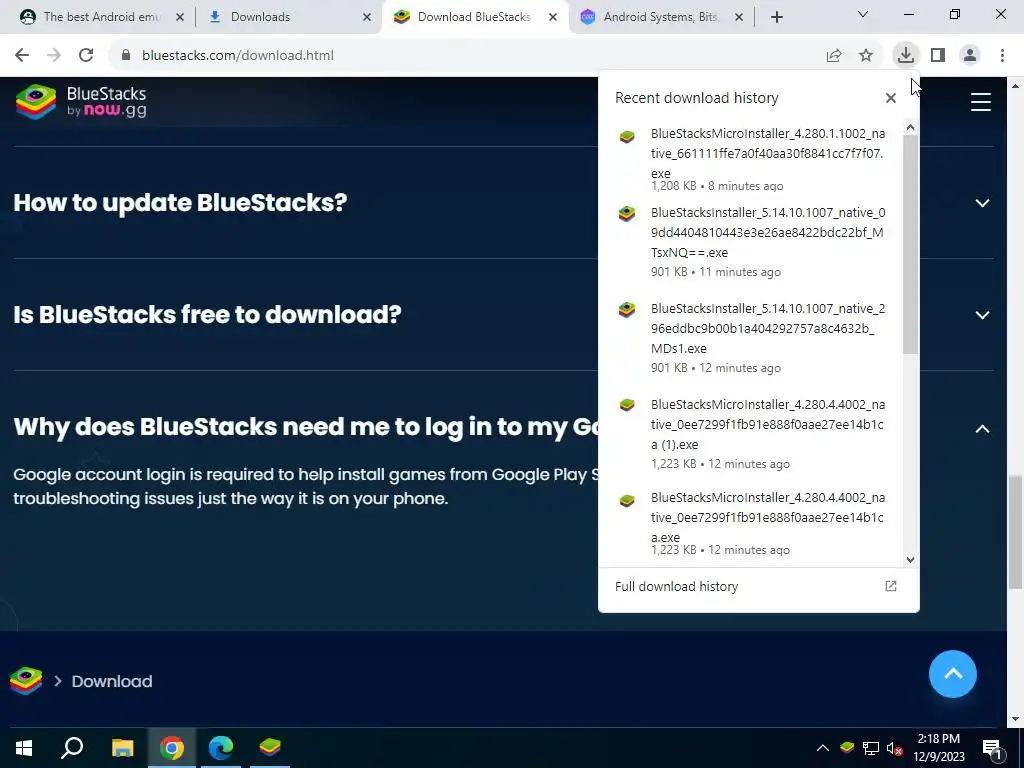The height and width of the screenshot is (768, 1024).
Task: Click the lock icon in the address bar
Action: pyautogui.click(x=126, y=56)
